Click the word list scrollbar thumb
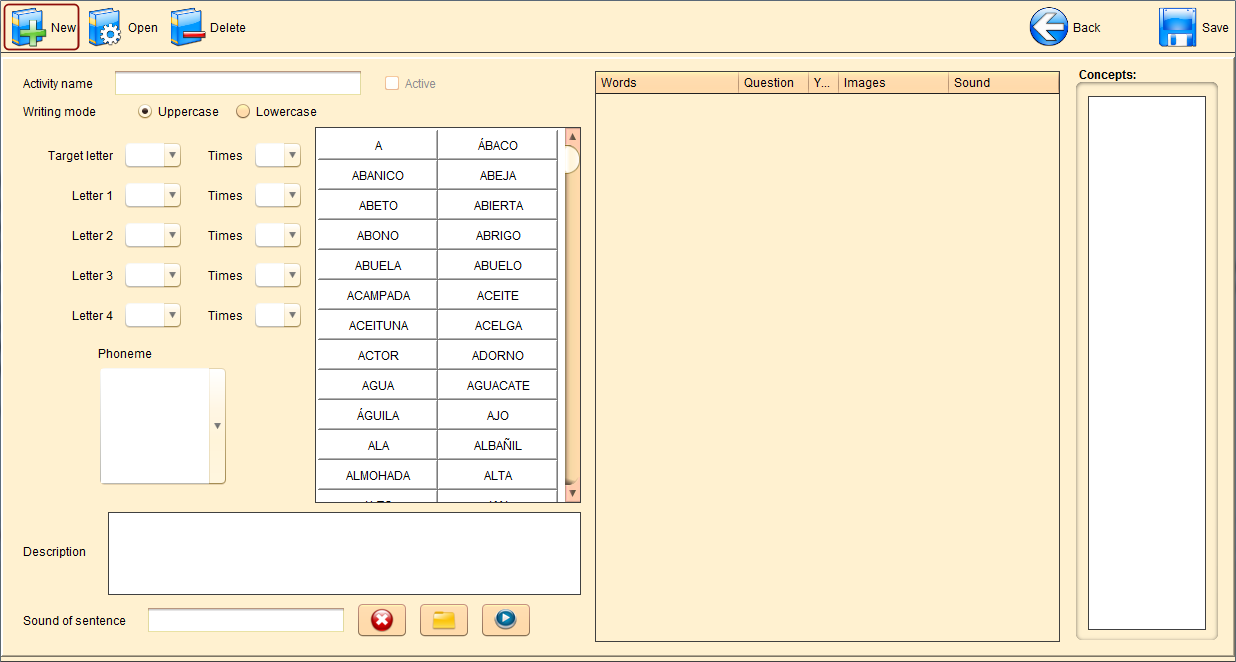This screenshot has height=662, width=1236. tap(572, 160)
